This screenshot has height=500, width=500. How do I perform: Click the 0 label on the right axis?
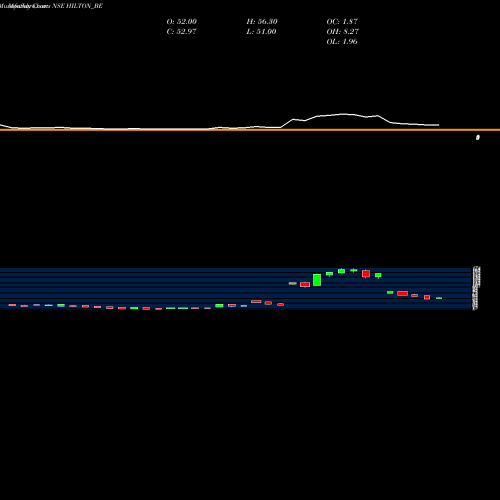pyautogui.click(x=478, y=137)
